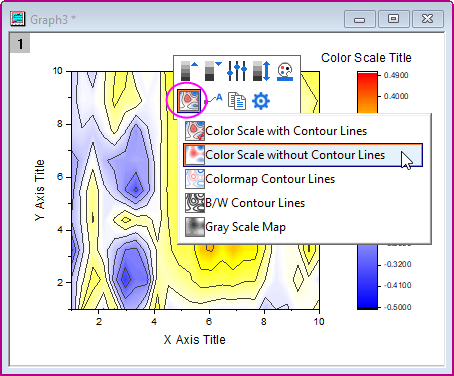Choose Color Scale without Contour Lines
The image size is (454, 376).
tap(303, 155)
